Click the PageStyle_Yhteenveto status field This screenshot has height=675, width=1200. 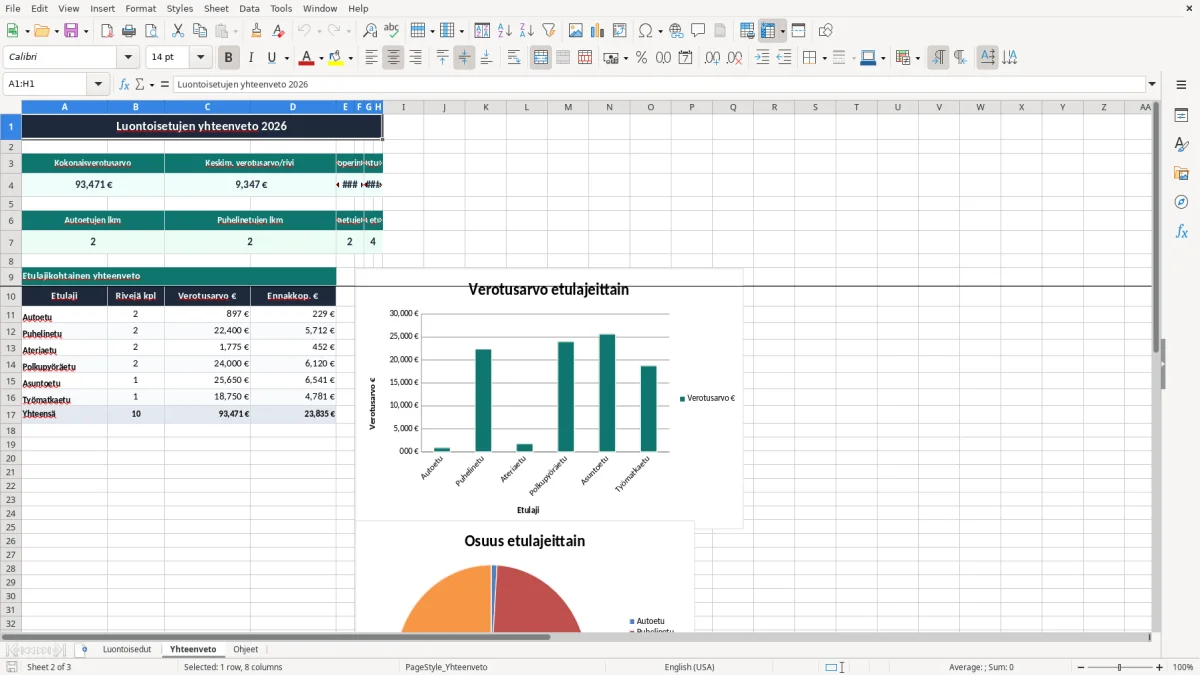coord(446,667)
